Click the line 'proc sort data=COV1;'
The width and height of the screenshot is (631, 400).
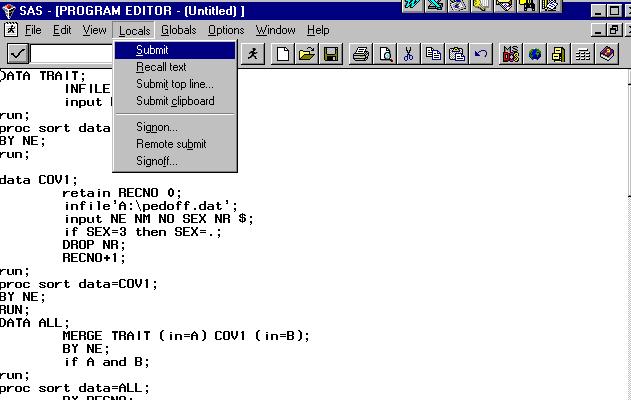click(79, 284)
